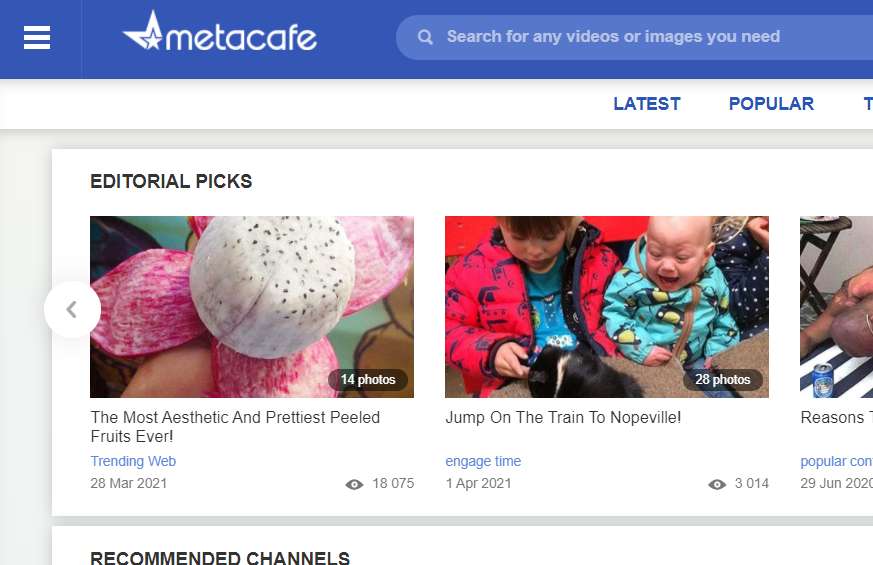
Task: Click the 28 photos badge
Action: 723,380
